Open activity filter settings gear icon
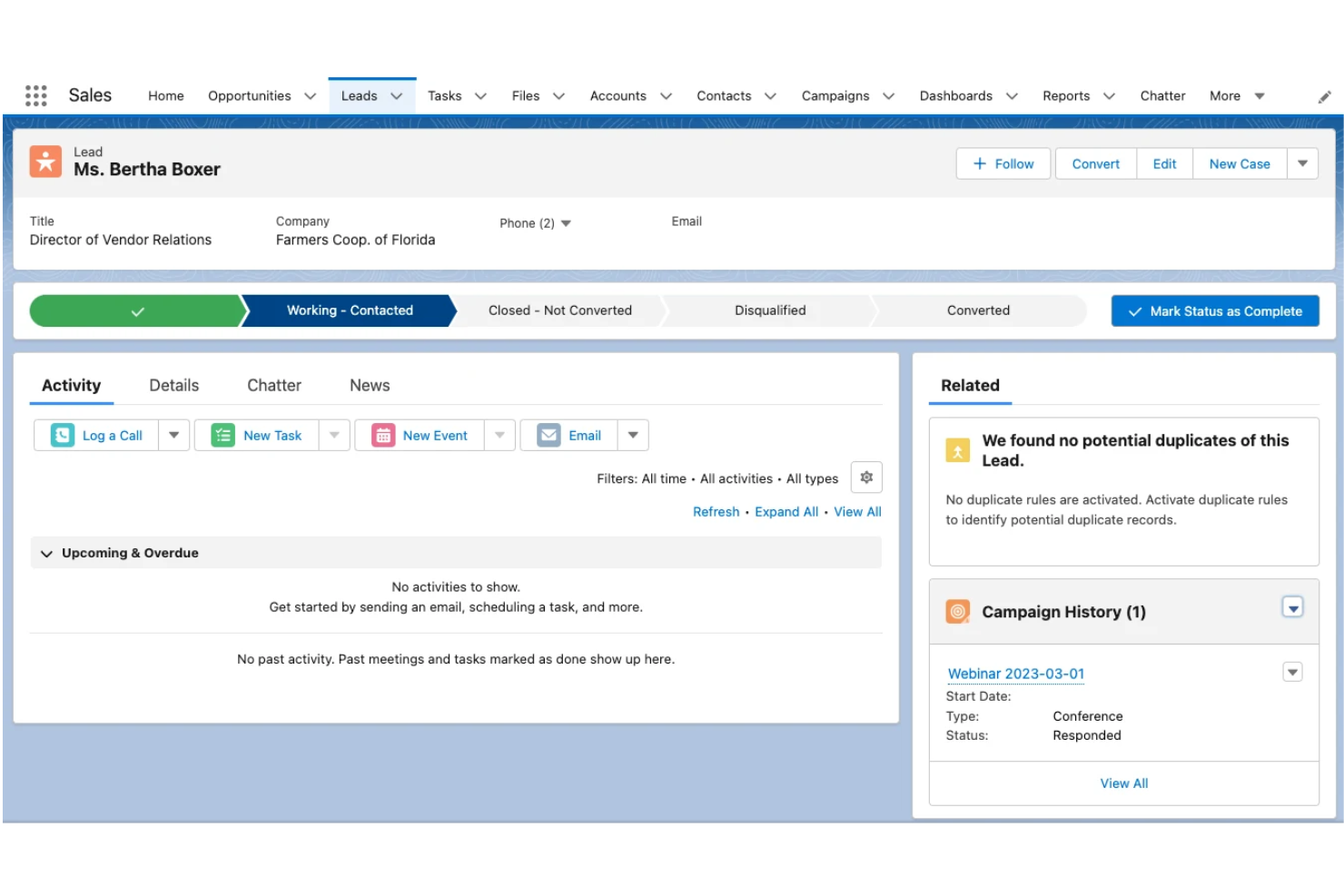Image resolution: width=1344 pixels, height=896 pixels. [x=865, y=477]
